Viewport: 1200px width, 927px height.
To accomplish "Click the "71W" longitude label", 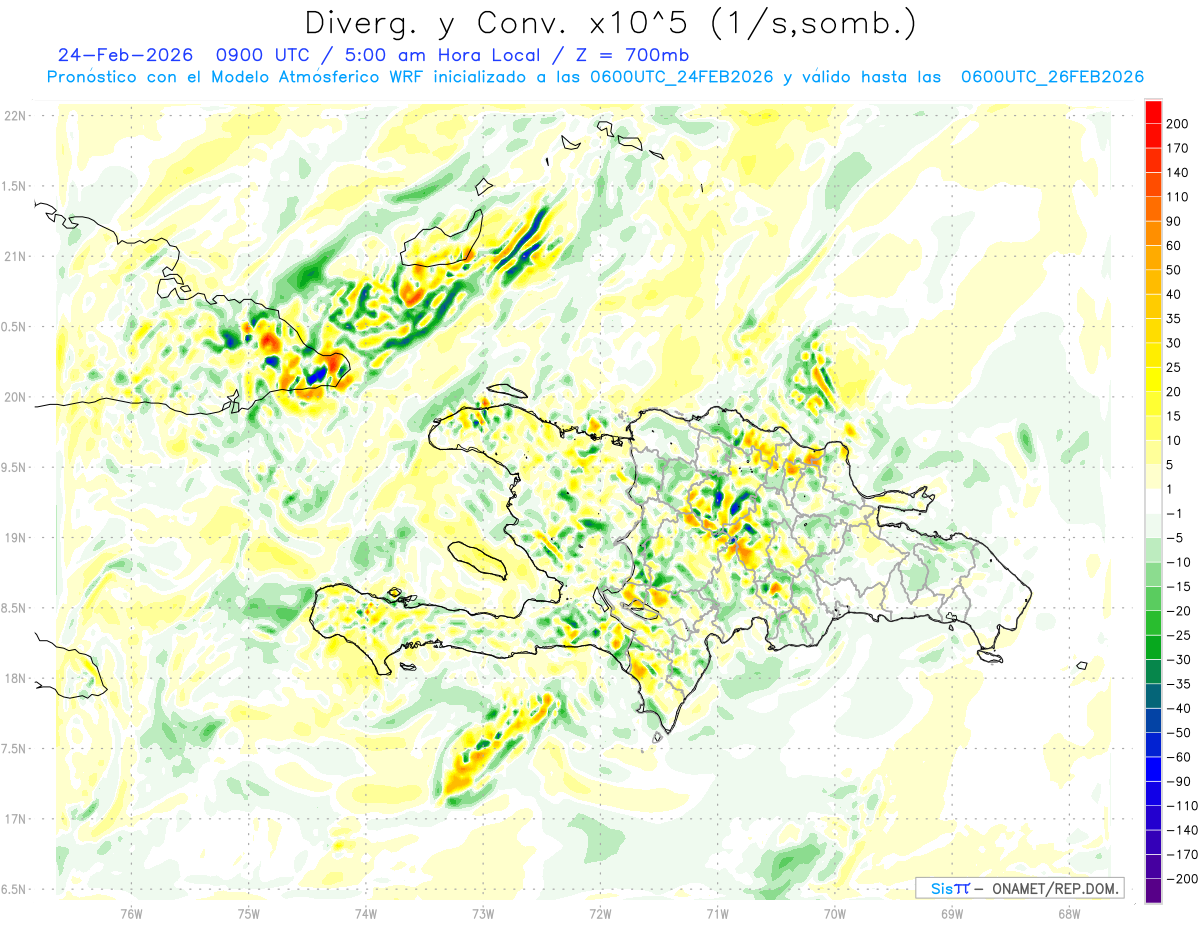I will point(717,912).
